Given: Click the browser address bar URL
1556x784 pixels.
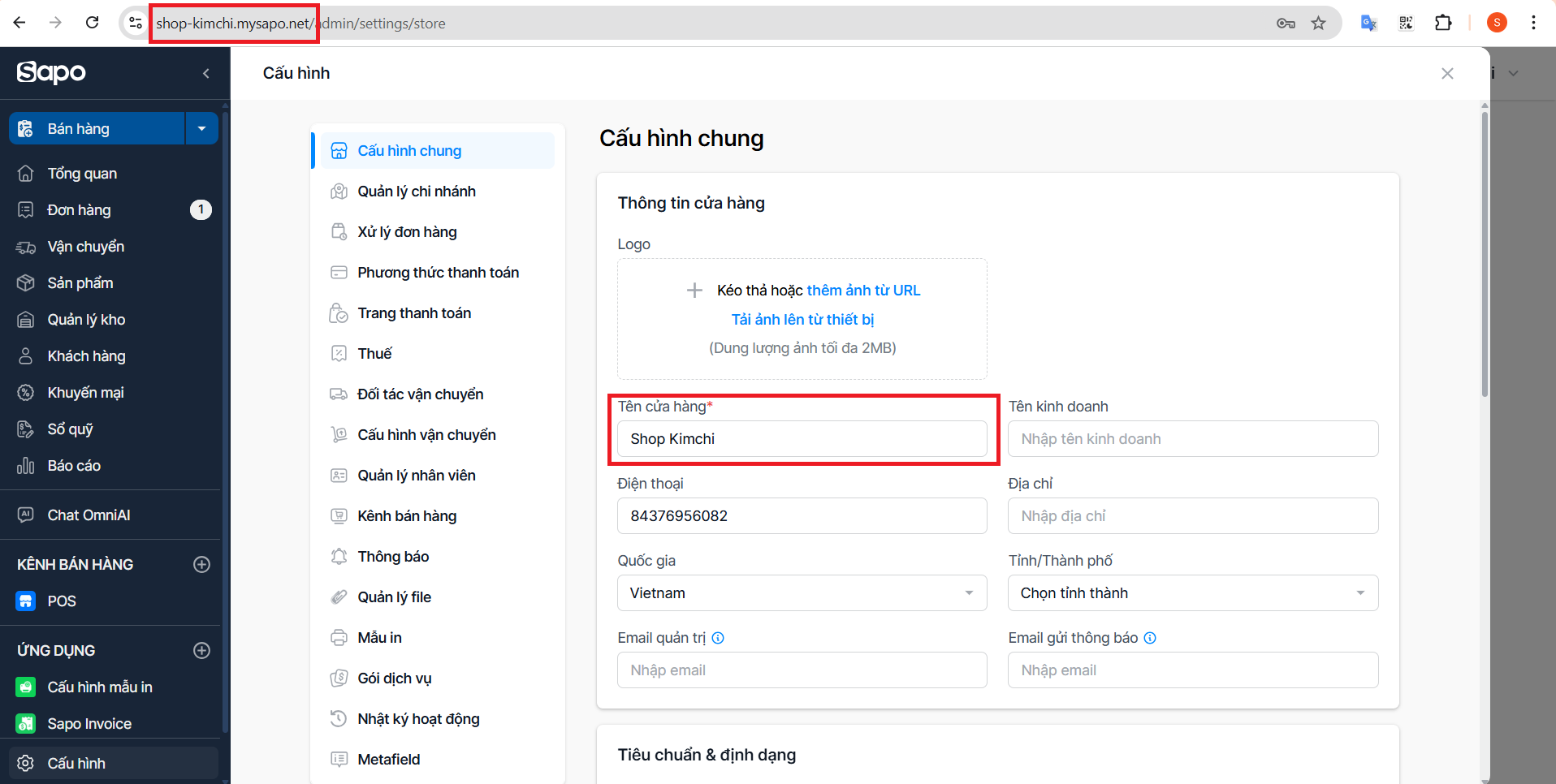Looking at the screenshot, I should click(x=300, y=24).
